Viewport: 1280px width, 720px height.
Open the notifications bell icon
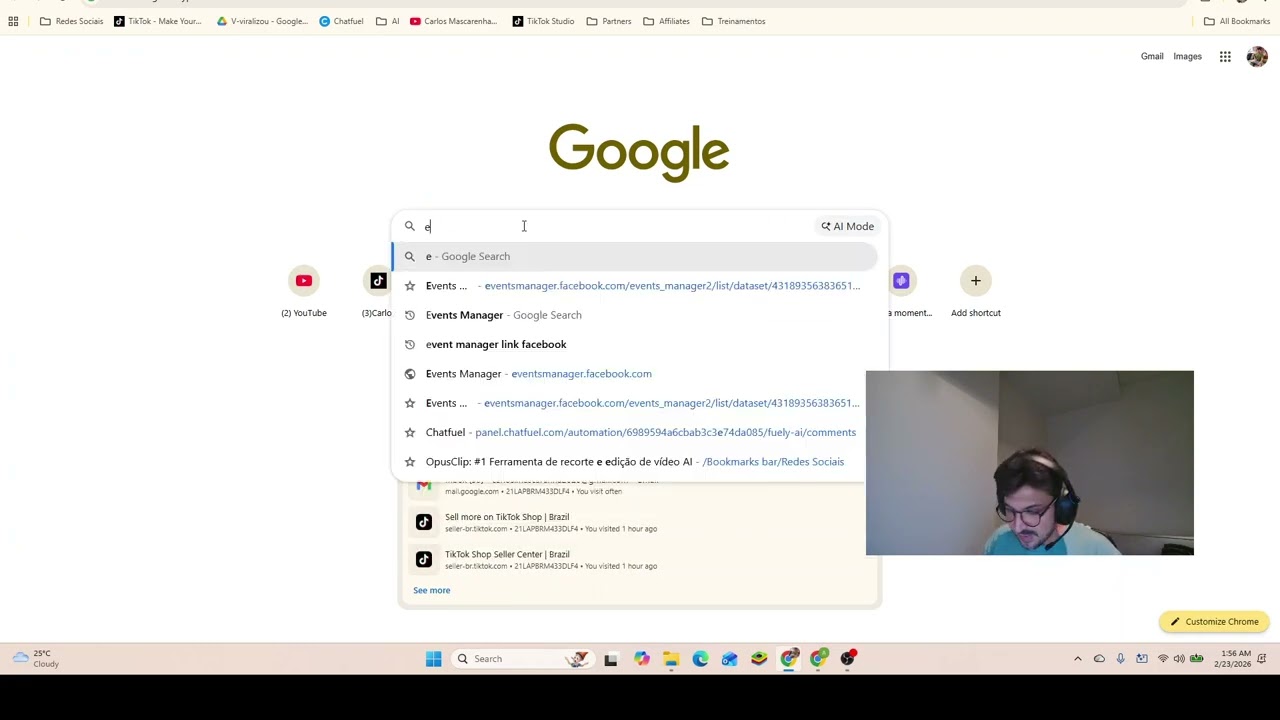tap(1262, 659)
